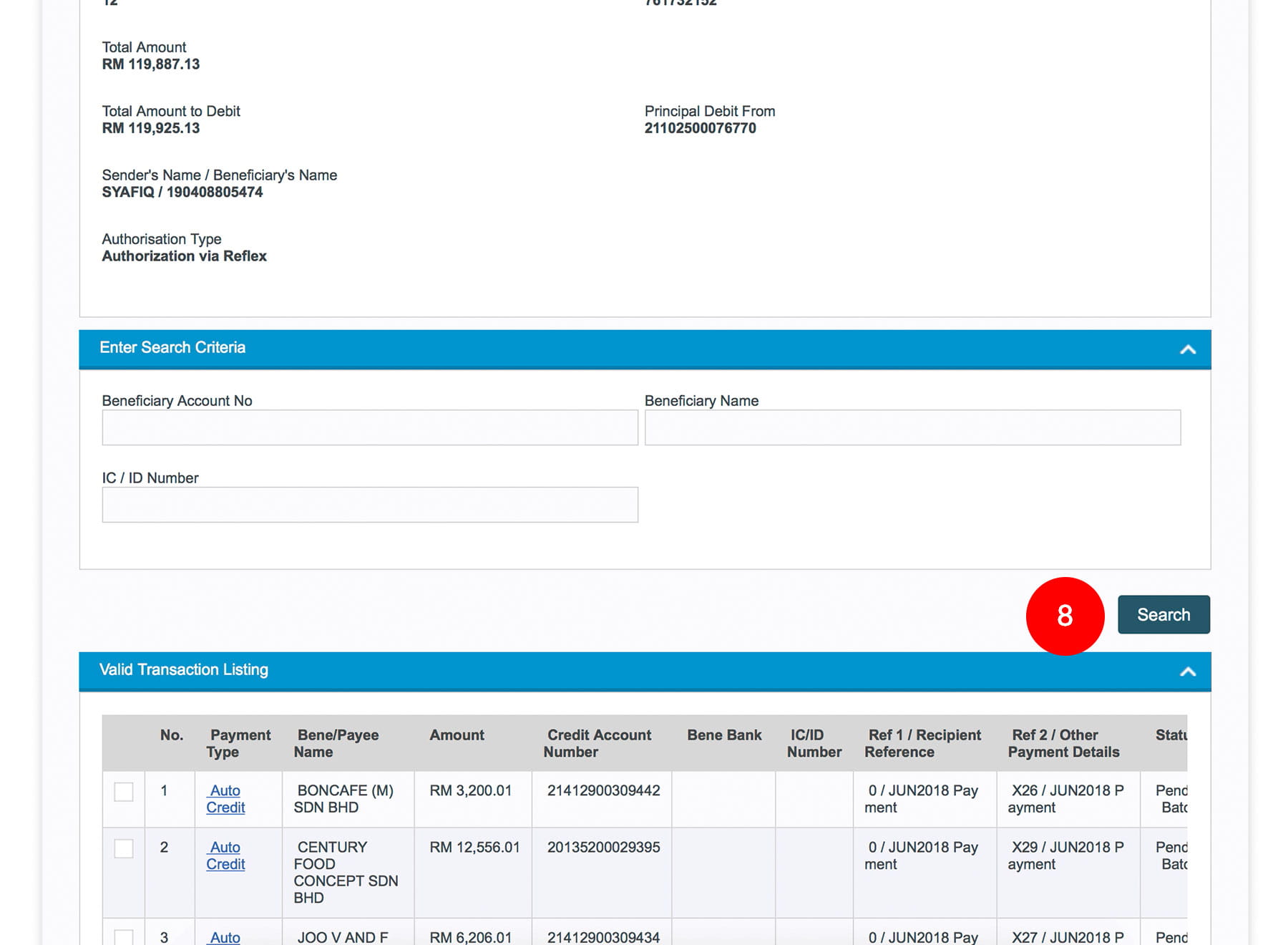
Task: Collapse the Enter Search Criteria chevron
Action: pyautogui.click(x=1187, y=349)
